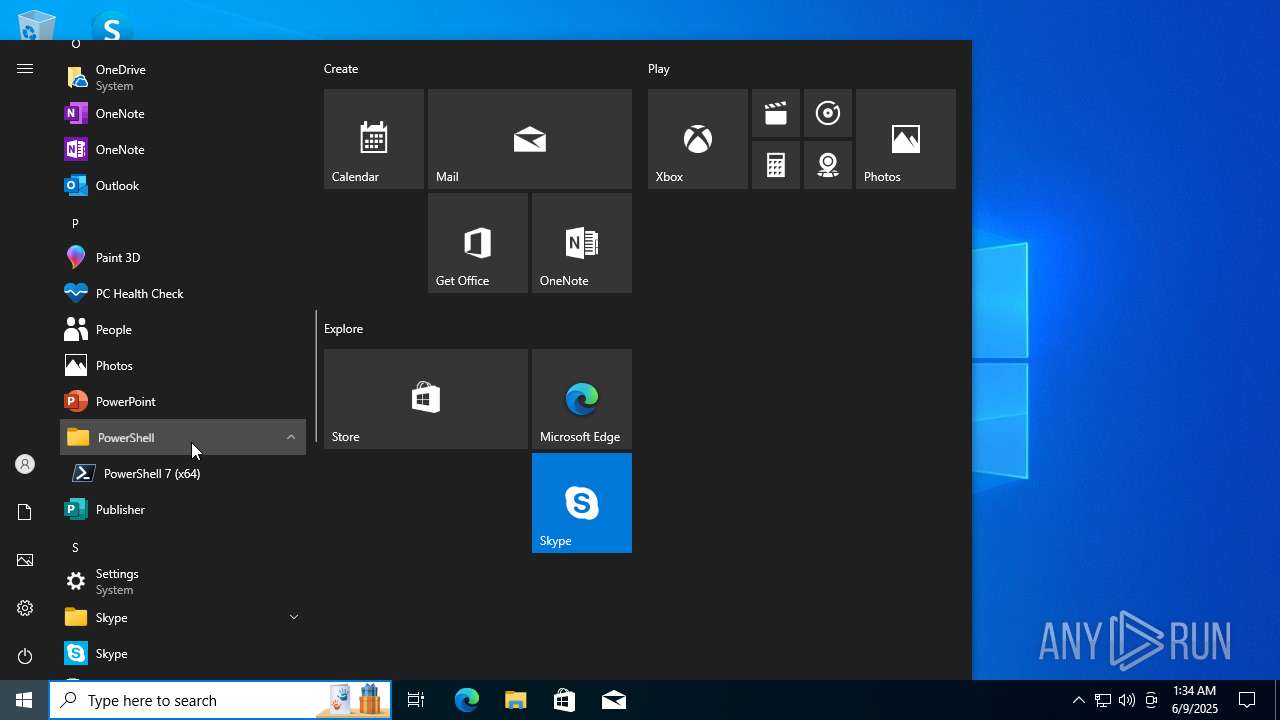Open the Calendar tile
1280x720 pixels.
pos(374,139)
